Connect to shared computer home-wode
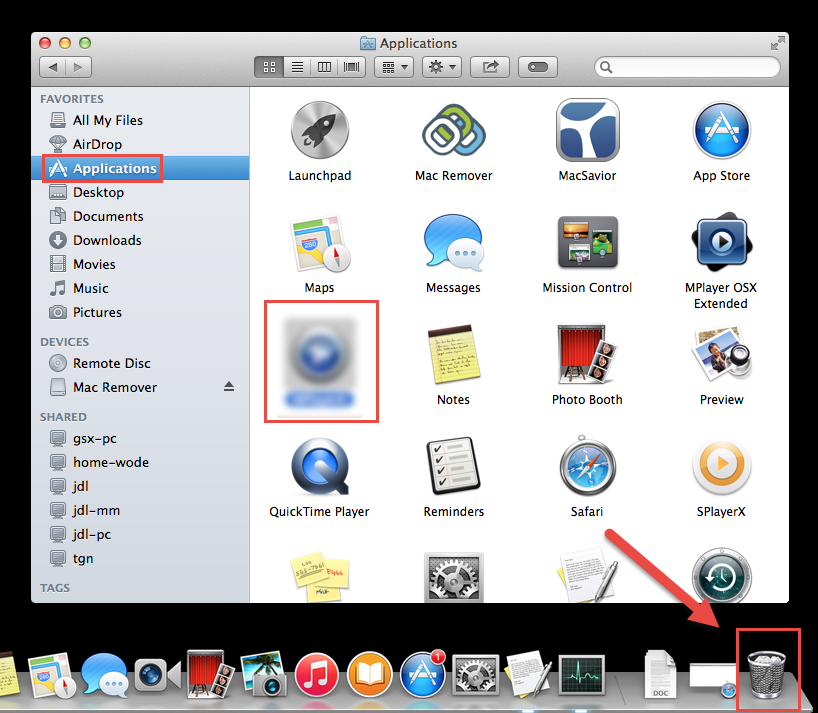The image size is (818, 713). 140,462
